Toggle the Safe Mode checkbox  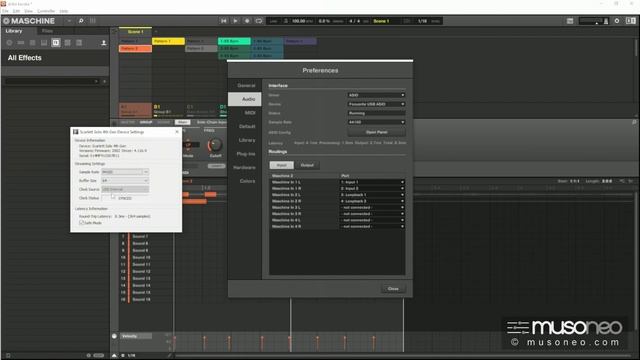point(82,223)
